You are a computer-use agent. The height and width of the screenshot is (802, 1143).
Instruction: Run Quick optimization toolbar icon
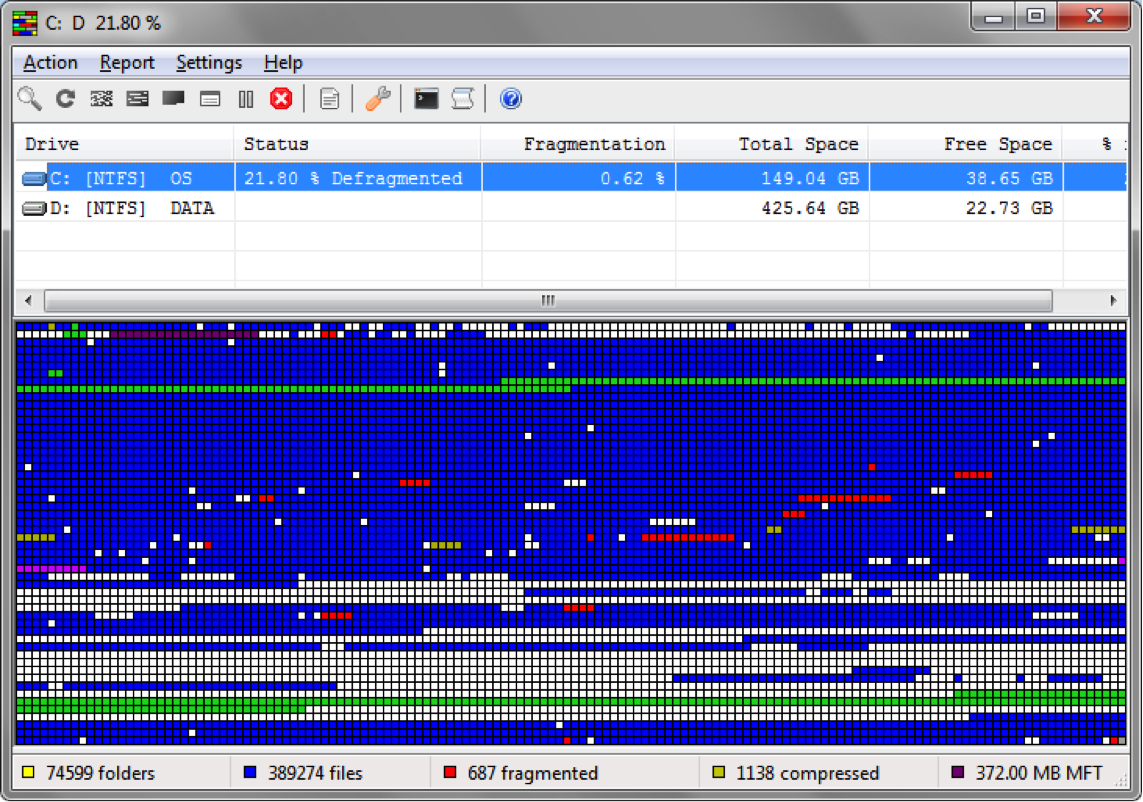(x=137, y=98)
